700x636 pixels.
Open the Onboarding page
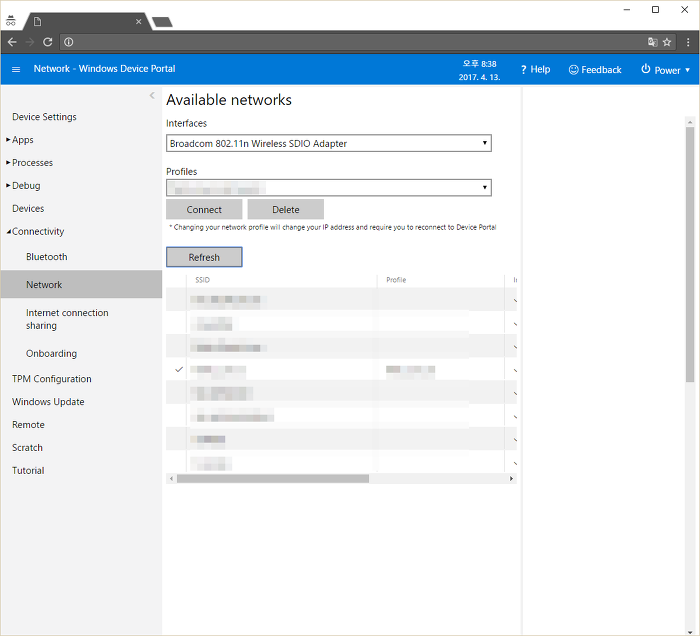51,353
